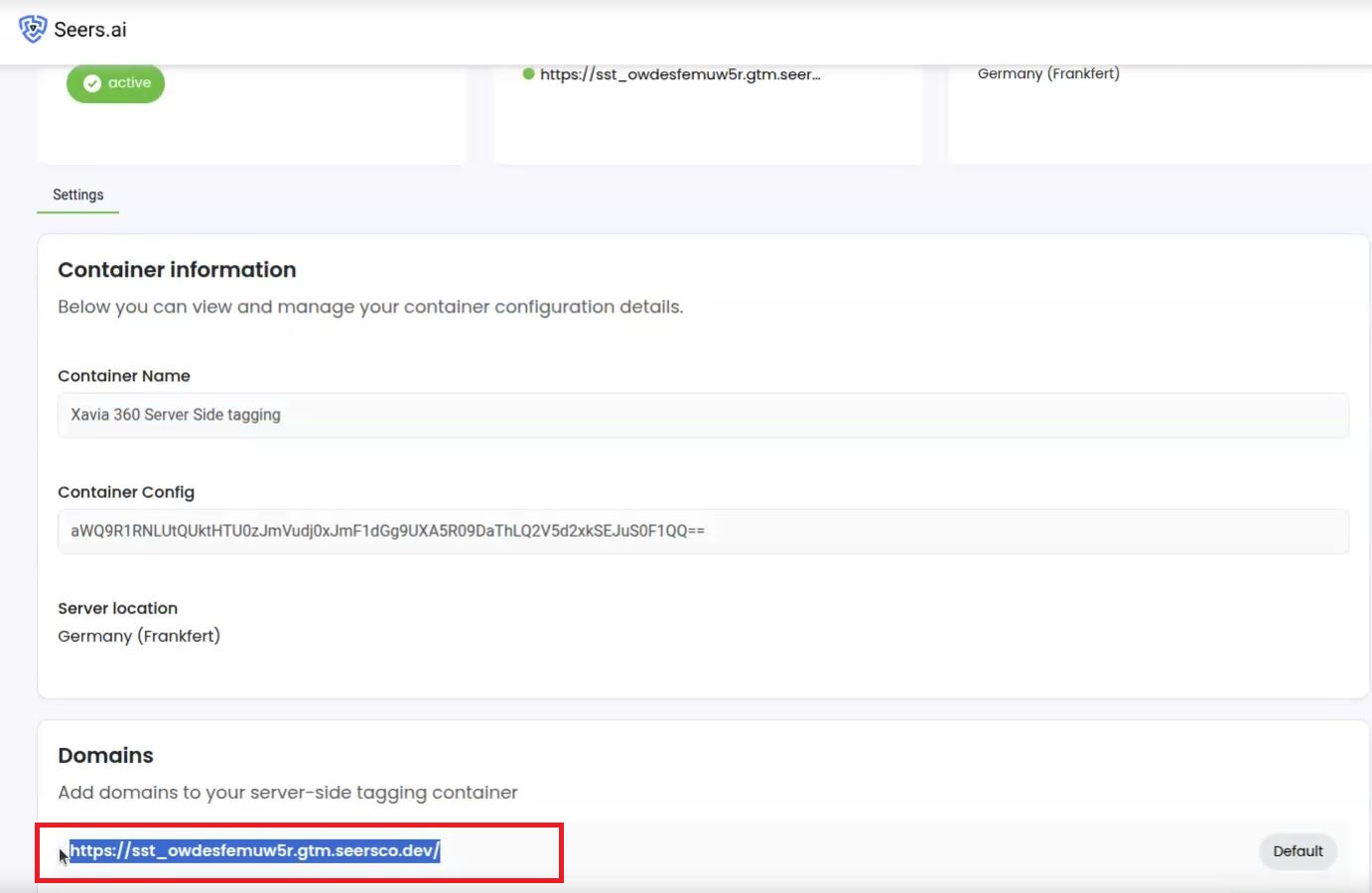1372x893 pixels.
Task: Click the green active status badge
Action: [115, 83]
